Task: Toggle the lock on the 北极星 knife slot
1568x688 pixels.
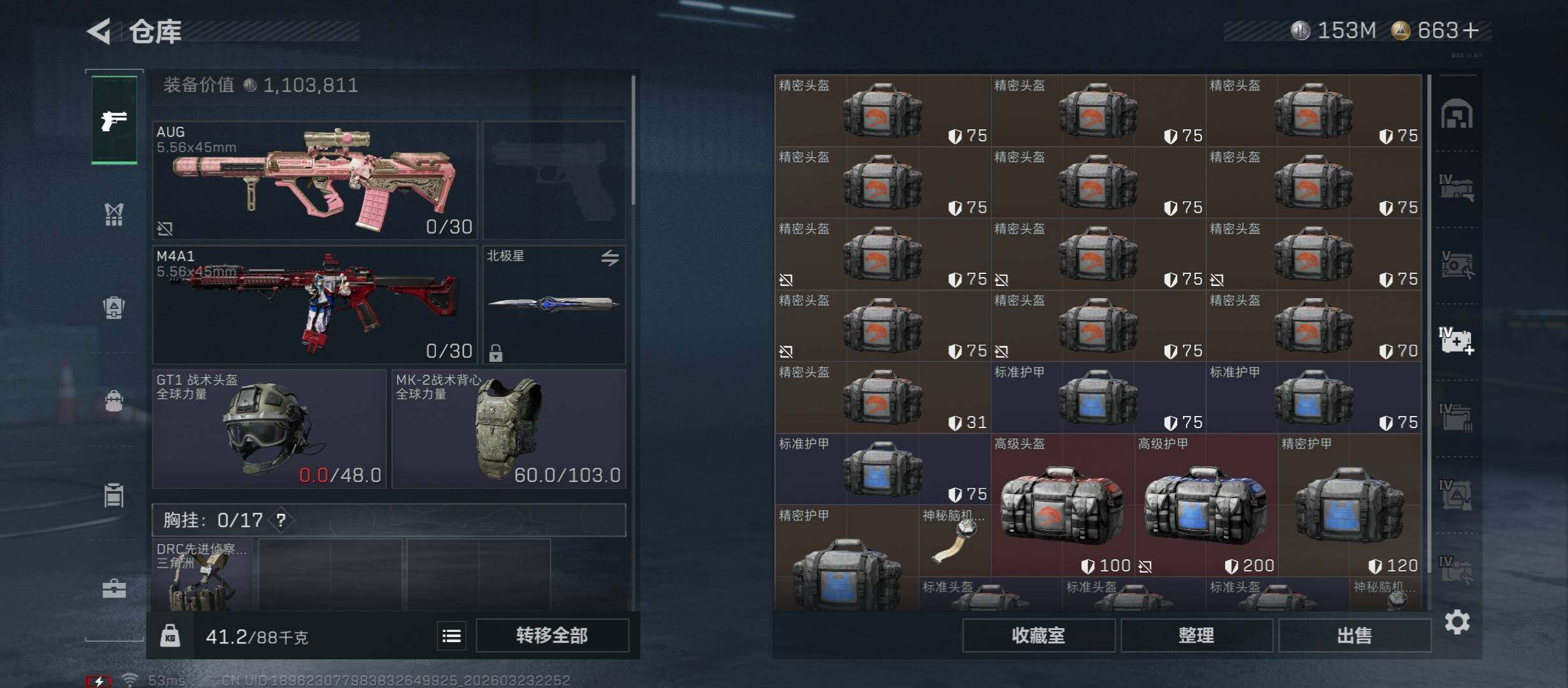Action: pos(496,352)
